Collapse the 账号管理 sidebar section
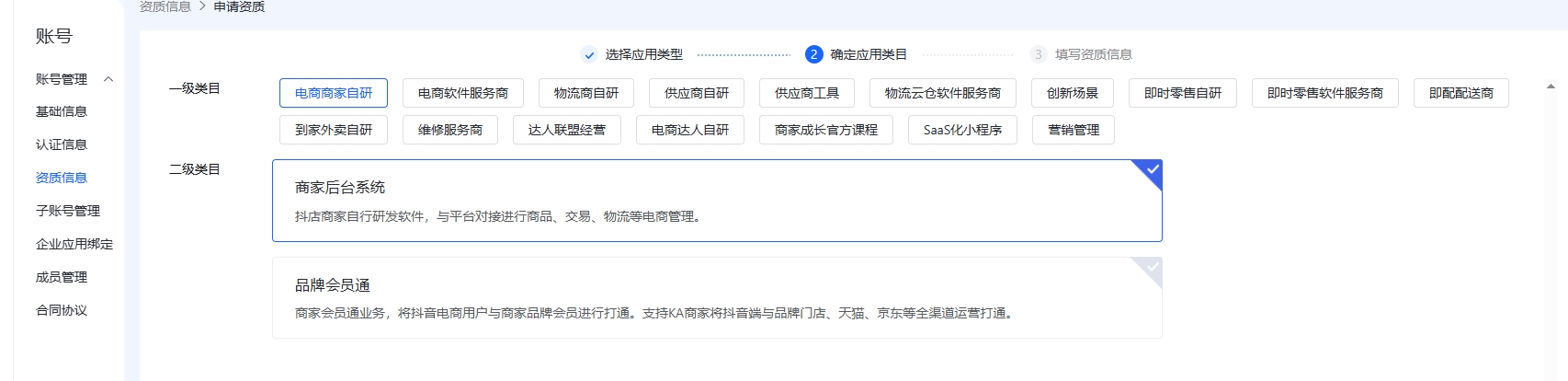The image size is (1568, 381). click(x=108, y=79)
